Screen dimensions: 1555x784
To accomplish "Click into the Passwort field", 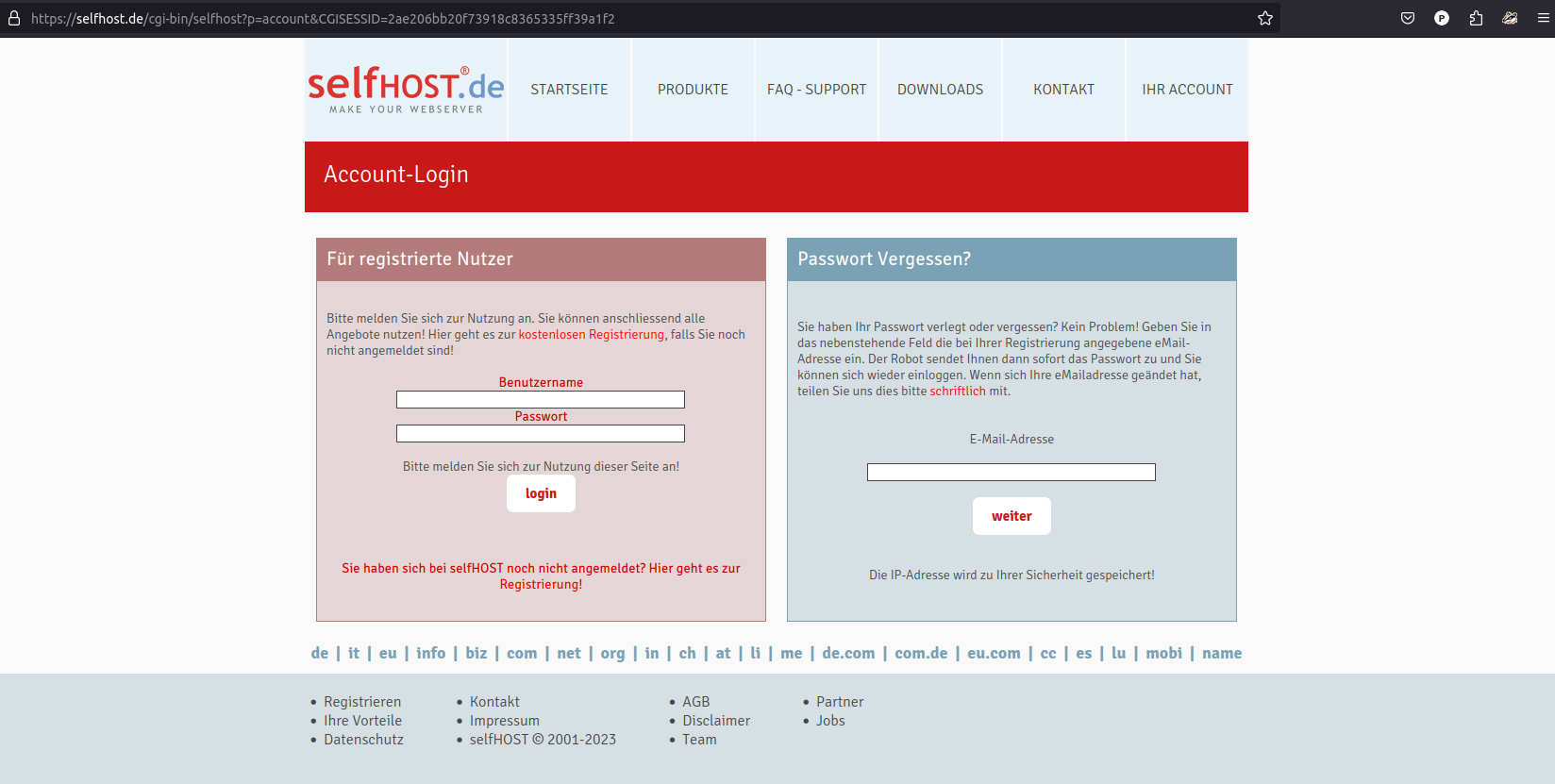I will tap(541, 434).
